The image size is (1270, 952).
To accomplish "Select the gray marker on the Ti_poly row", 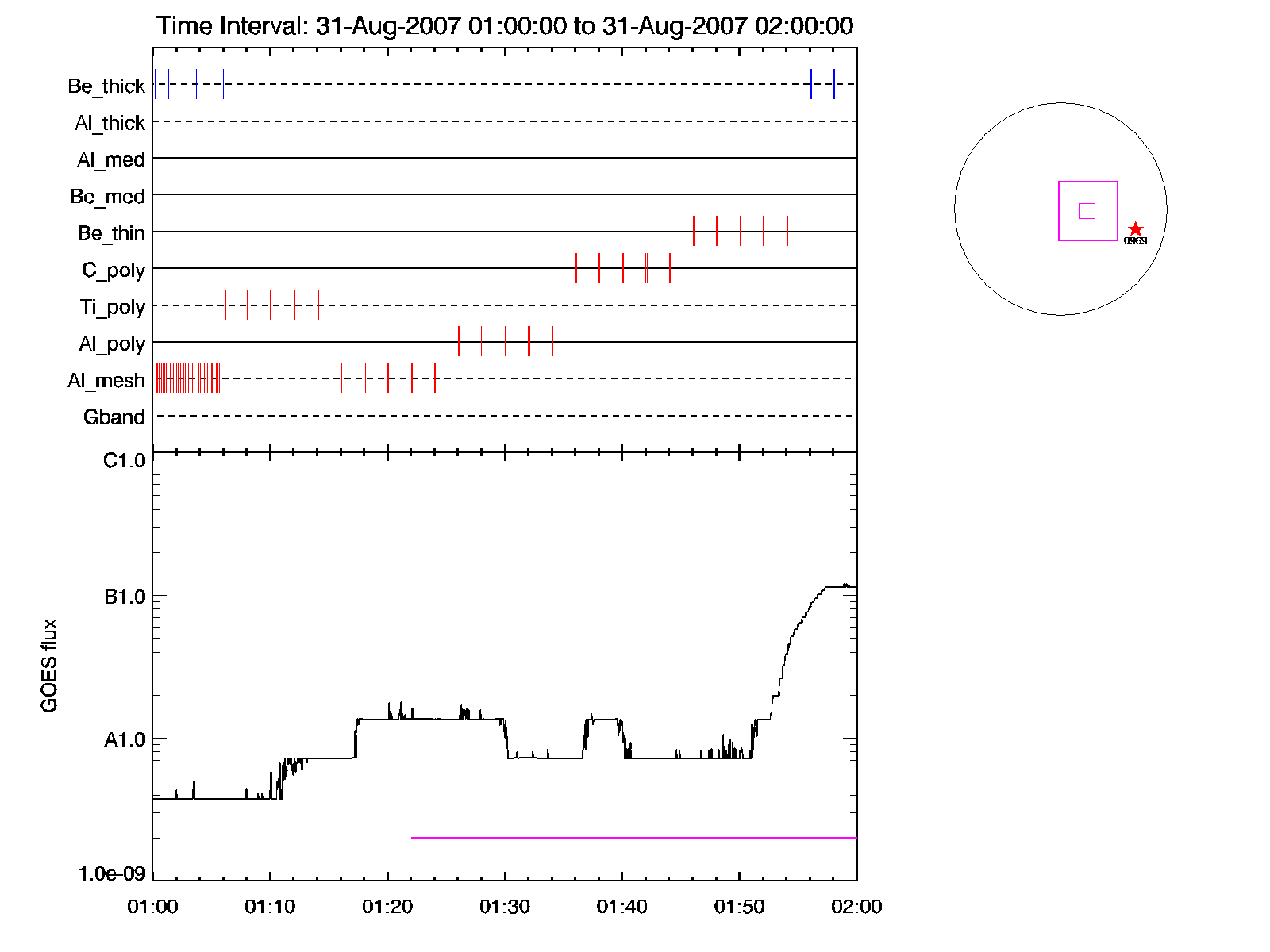I will click(x=317, y=305).
